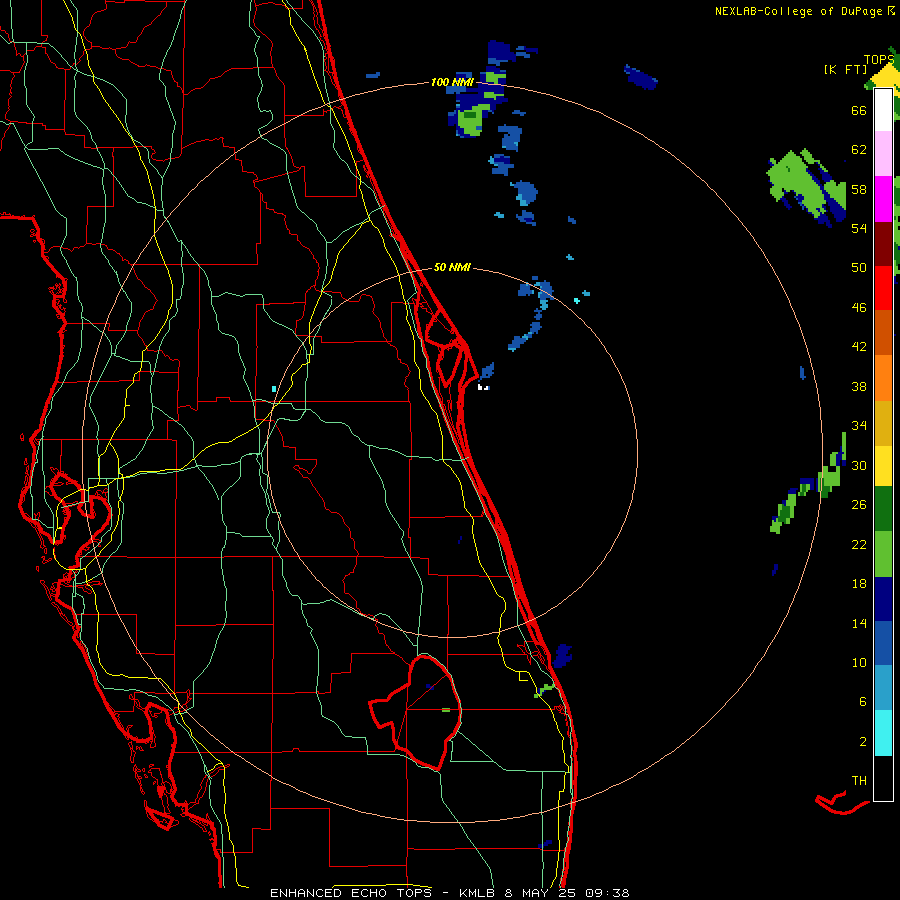This screenshot has height=900, width=900.
Task: Select the bright red legend segment
Action: 883,288
